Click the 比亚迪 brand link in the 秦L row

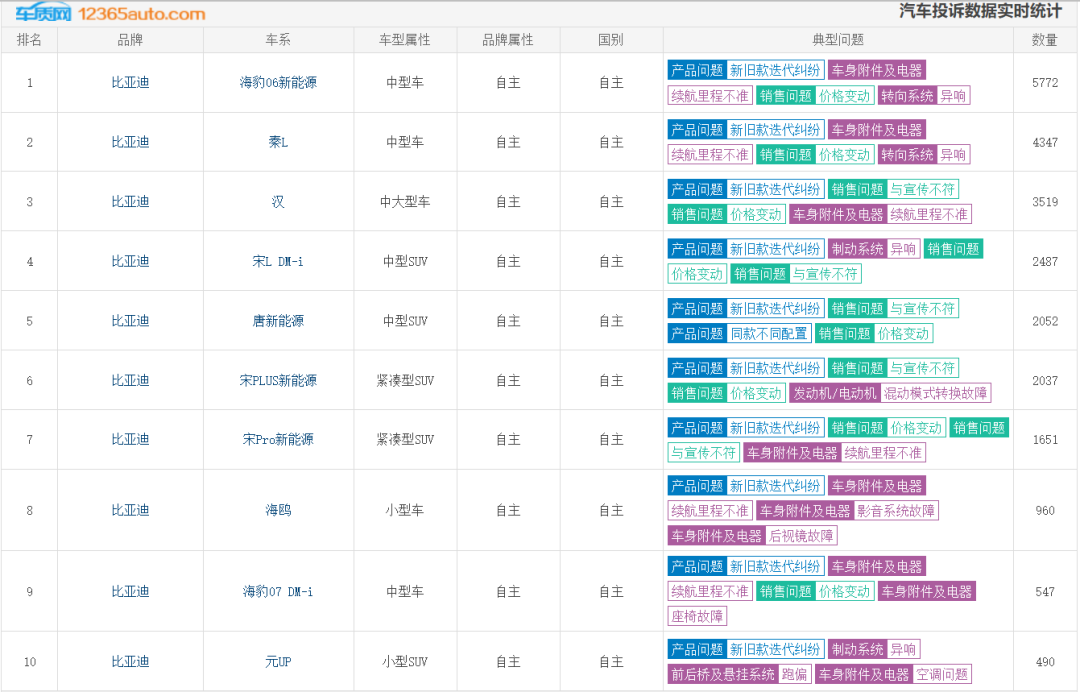(130, 142)
